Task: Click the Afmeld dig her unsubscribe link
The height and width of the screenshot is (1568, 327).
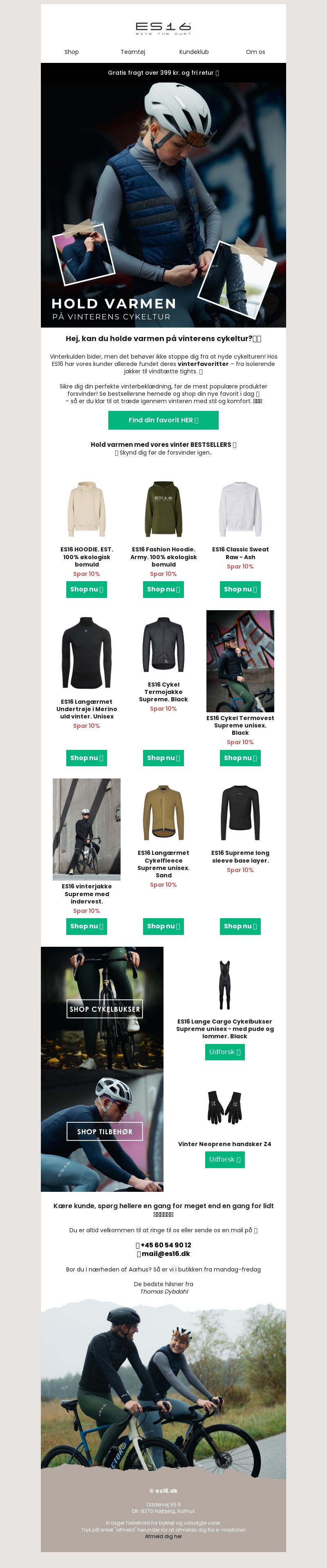Action: coord(163,1537)
